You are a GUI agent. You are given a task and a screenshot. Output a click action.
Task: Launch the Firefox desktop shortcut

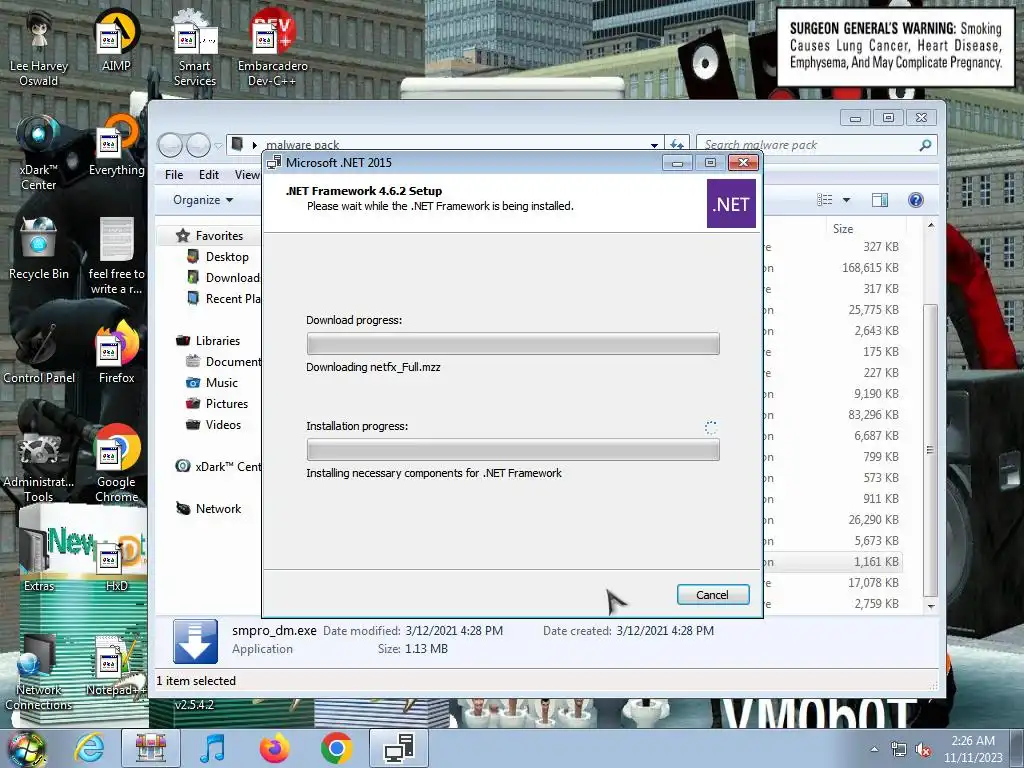coord(116,353)
